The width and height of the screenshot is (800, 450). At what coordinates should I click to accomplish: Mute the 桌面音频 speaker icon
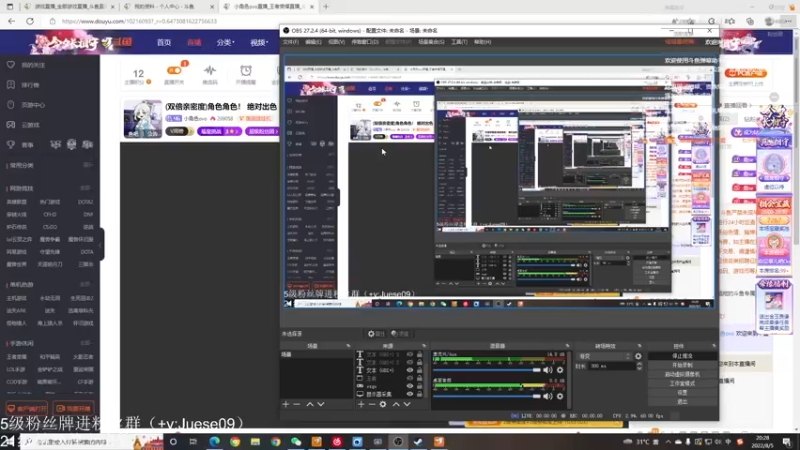pyautogui.click(x=547, y=396)
